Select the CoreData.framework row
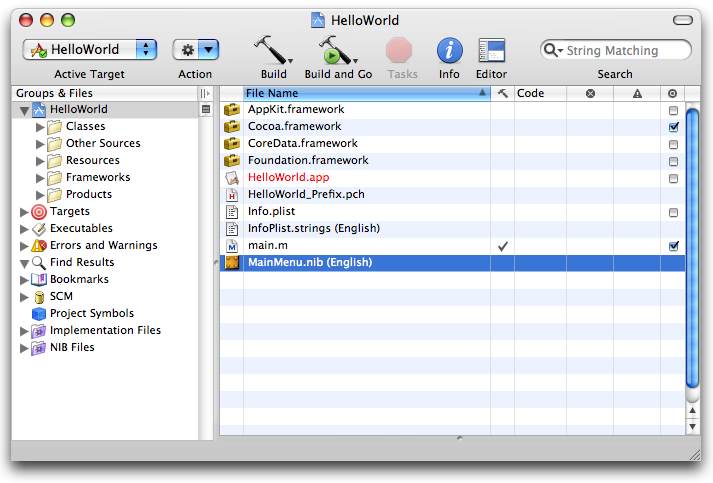The image size is (713, 483). coord(452,144)
